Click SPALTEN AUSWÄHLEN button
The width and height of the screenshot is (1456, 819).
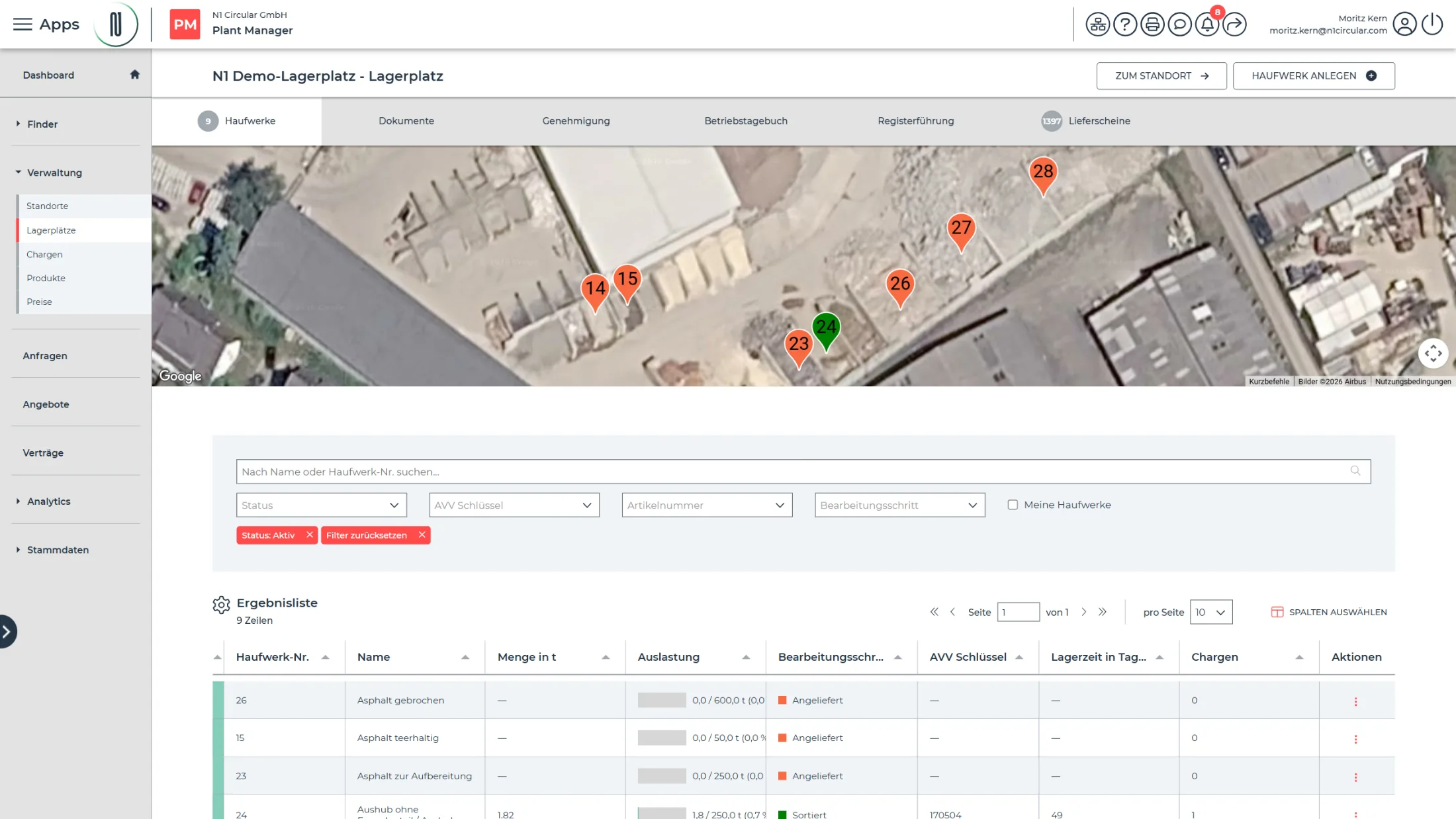tap(1329, 612)
